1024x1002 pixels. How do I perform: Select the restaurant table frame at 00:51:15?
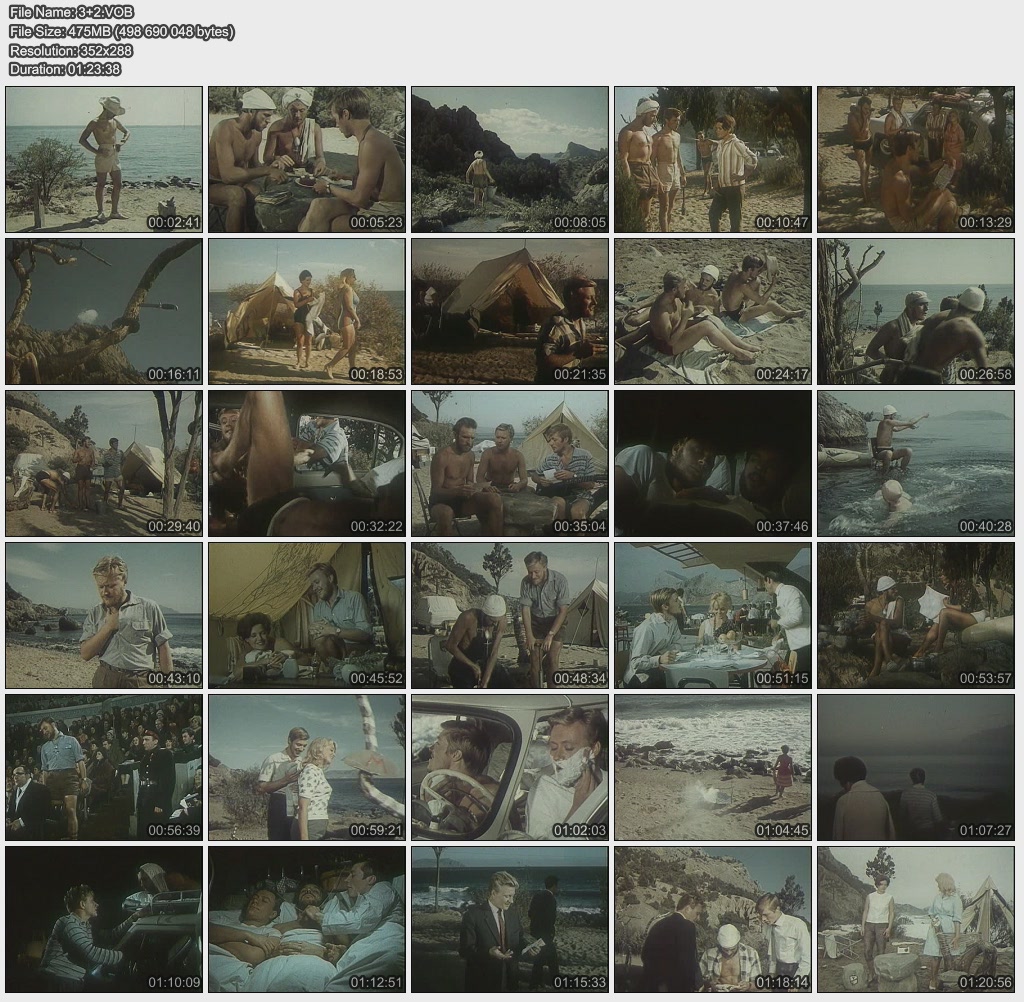[713, 616]
